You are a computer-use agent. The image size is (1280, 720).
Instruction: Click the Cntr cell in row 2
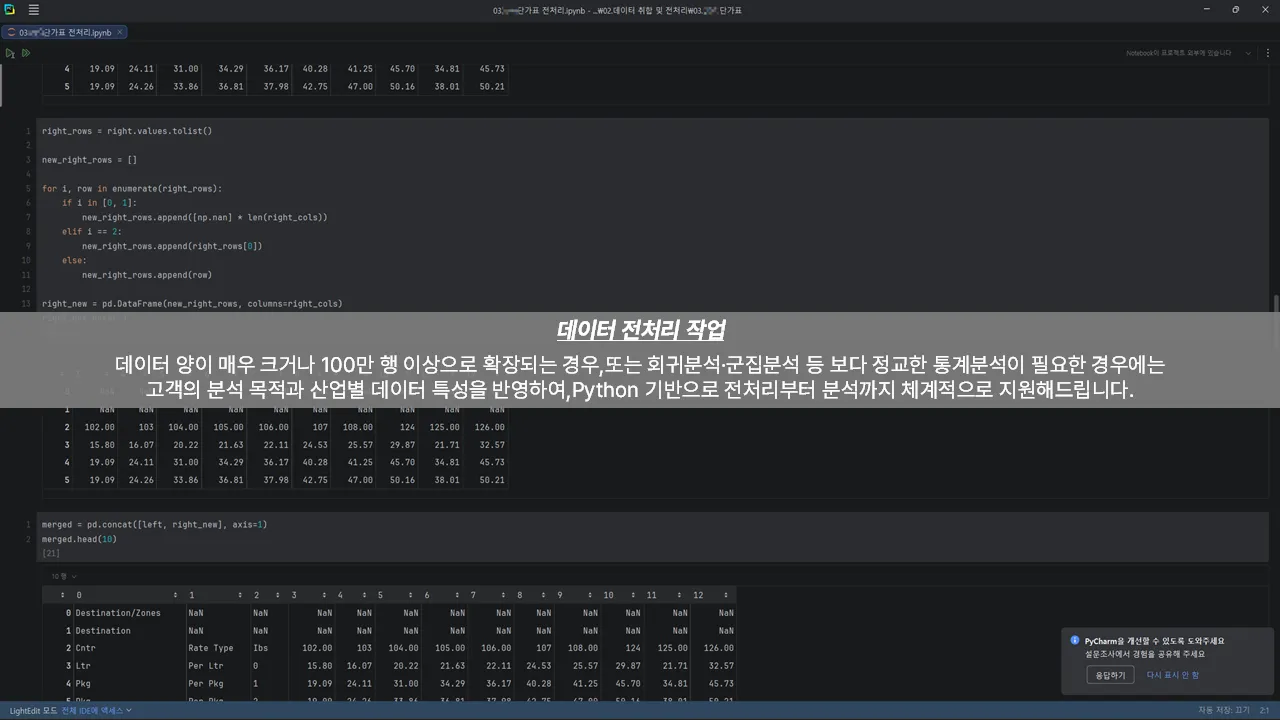pyautogui.click(x=85, y=648)
